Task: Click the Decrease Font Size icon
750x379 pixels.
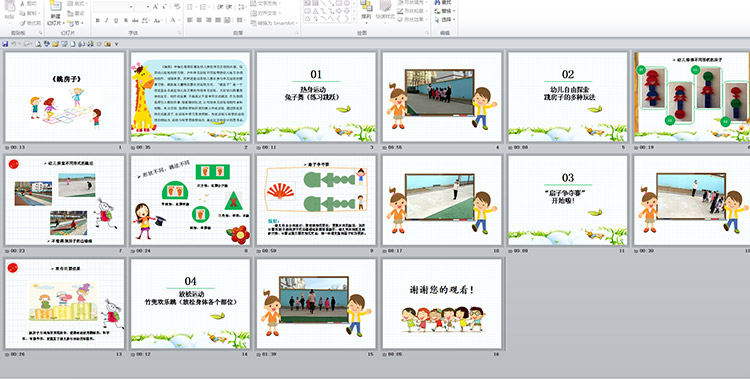Action: click(165, 7)
